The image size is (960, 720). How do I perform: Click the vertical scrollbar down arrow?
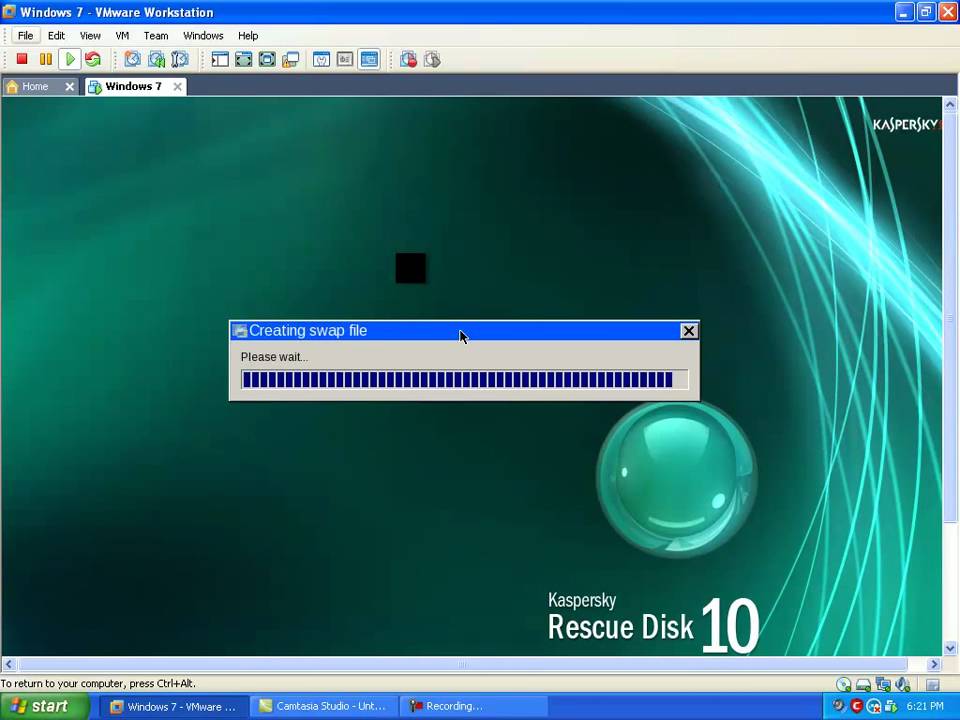click(x=950, y=647)
